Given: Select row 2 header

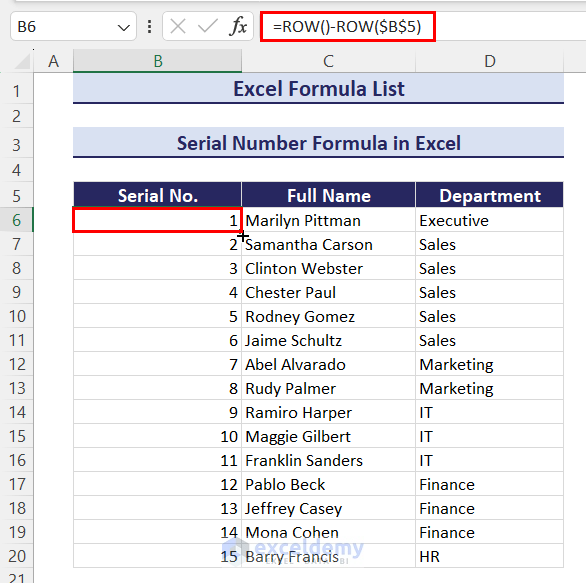Looking at the screenshot, I should [16, 116].
